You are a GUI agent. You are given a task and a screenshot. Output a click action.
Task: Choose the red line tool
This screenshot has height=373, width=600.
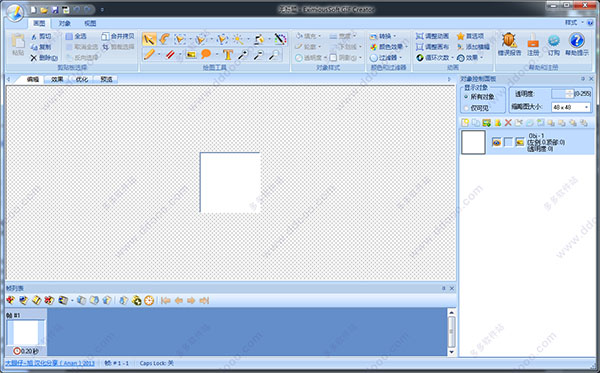tap(170, 55)
